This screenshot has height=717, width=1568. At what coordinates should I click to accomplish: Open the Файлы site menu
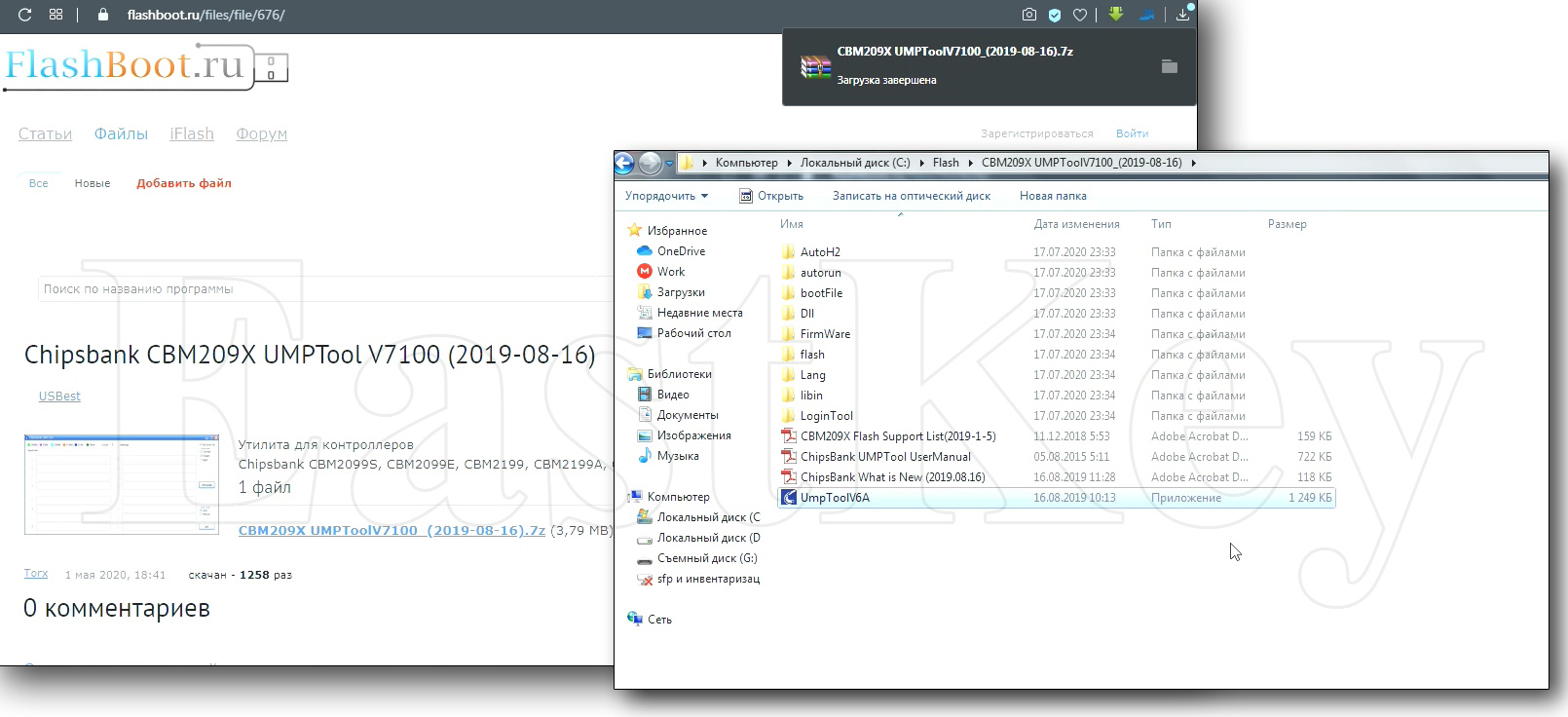click(x=121, y=134)
